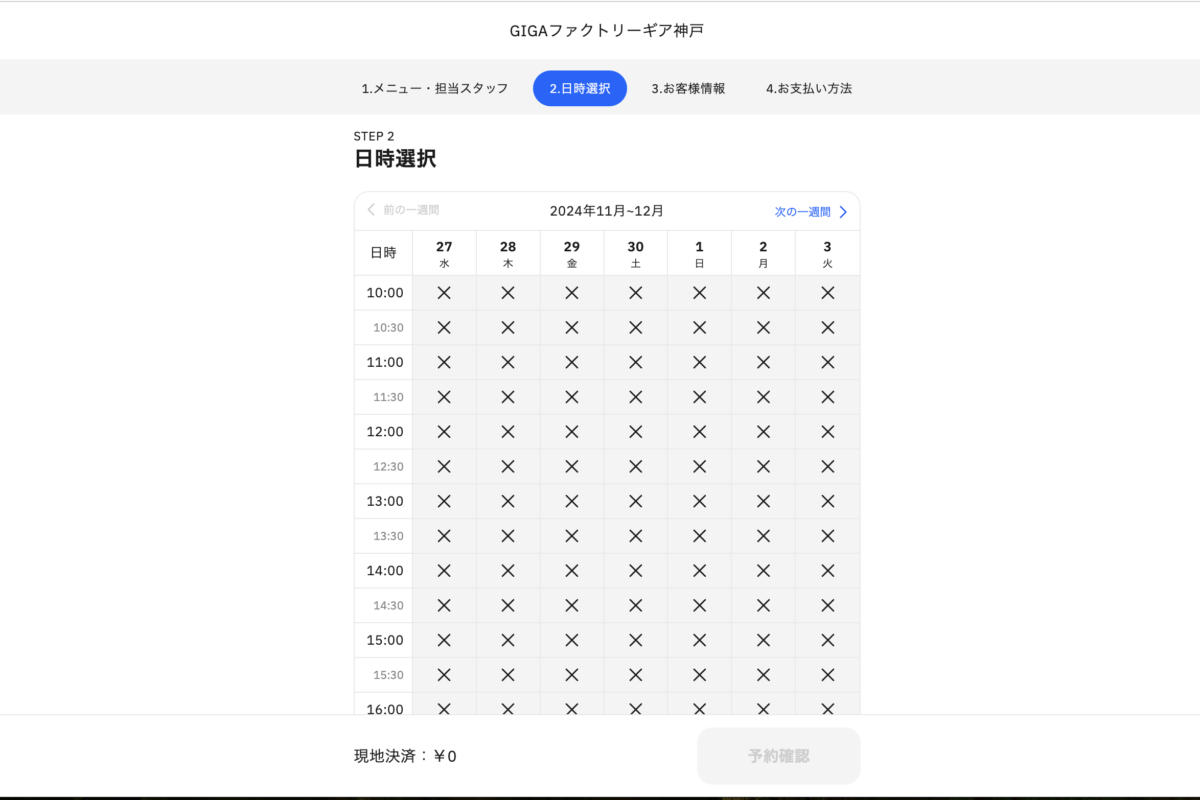Click the left chevron beside 前の一週間
Viewport: 1200px width, 800px height.
click(371, 210)
